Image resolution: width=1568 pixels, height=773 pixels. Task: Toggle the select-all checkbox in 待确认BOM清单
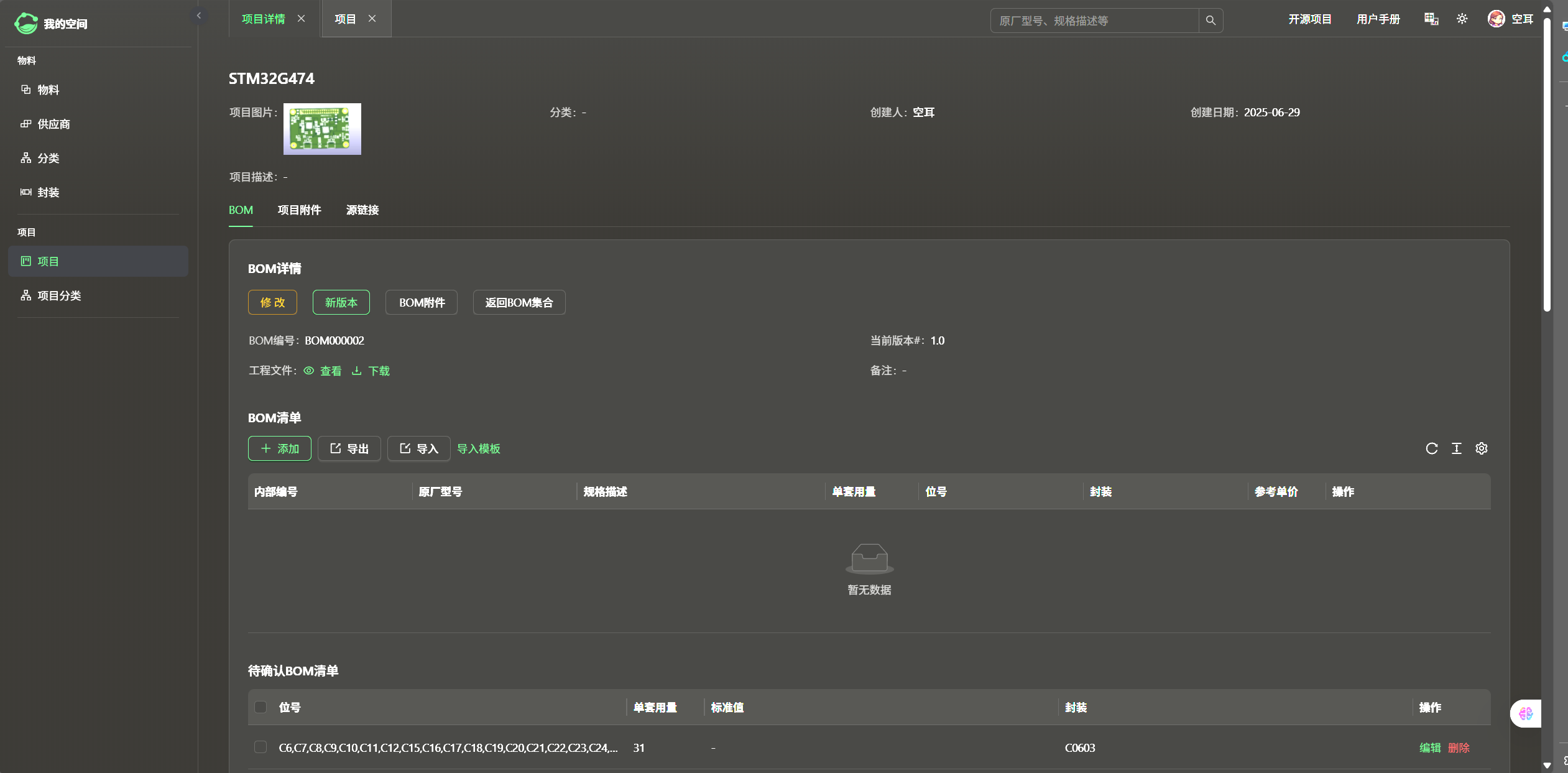point(261,707)
